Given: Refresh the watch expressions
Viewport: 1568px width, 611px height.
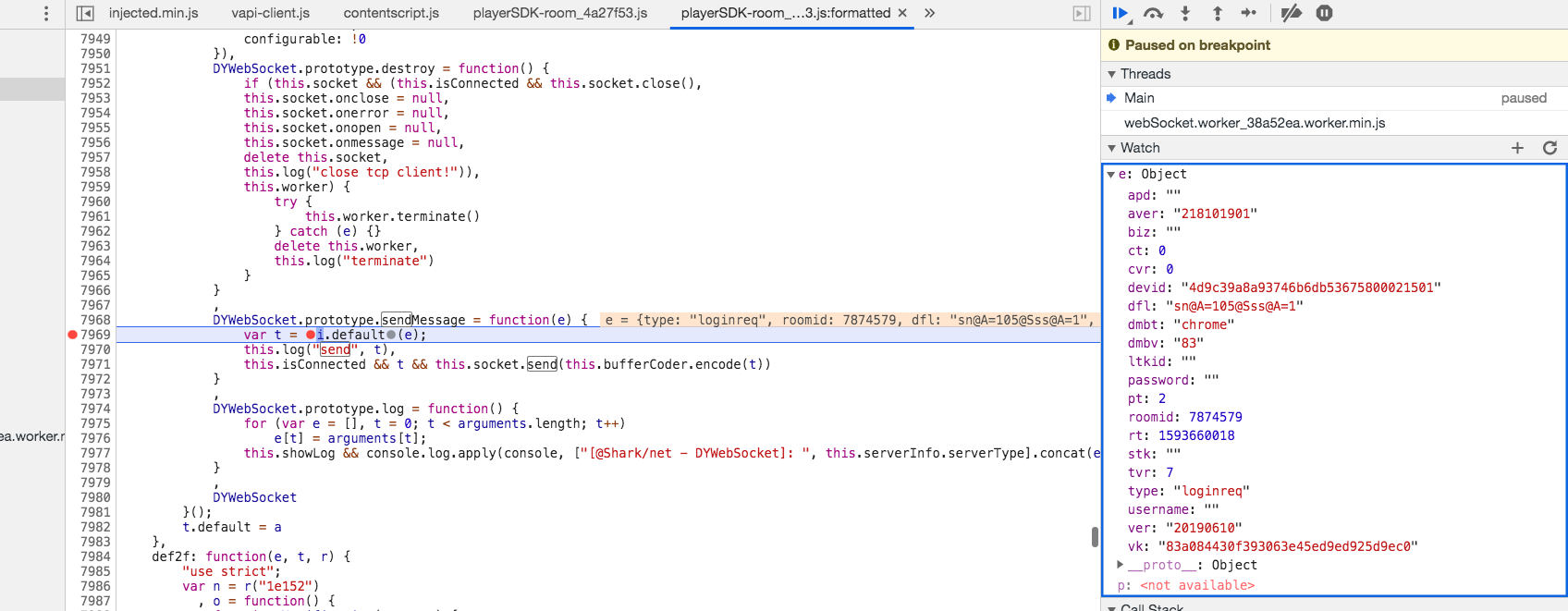Looking at the screenshot, I should coord(1550,148).
